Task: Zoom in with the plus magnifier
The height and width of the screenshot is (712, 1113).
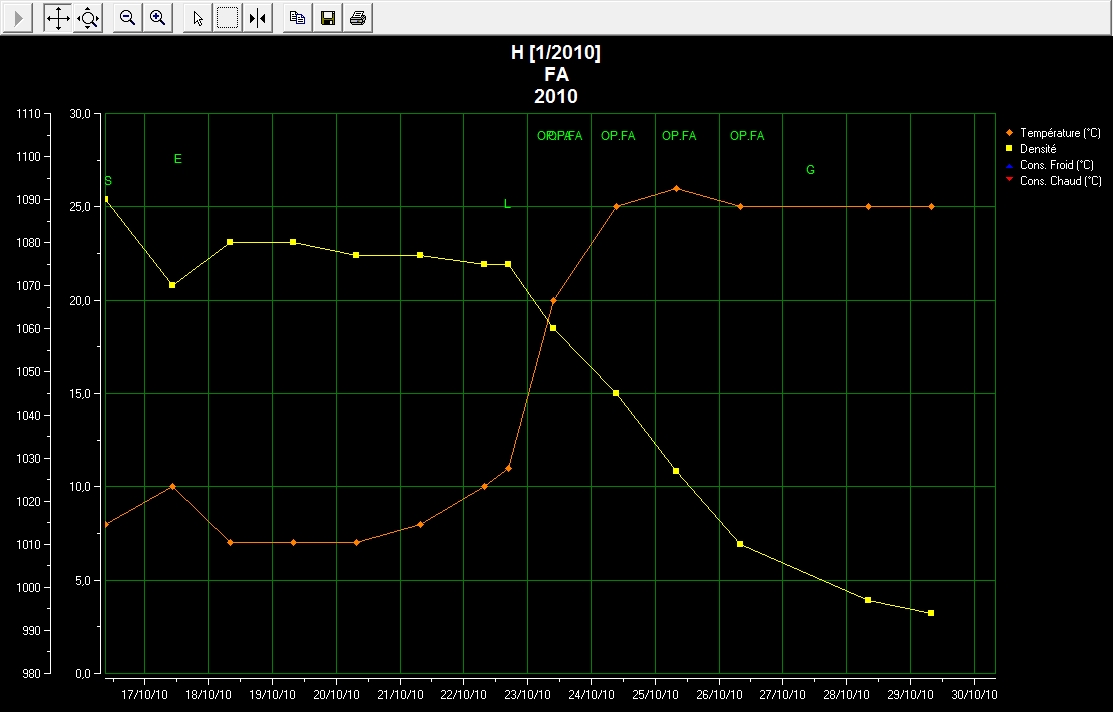Action: coord(157,18)
